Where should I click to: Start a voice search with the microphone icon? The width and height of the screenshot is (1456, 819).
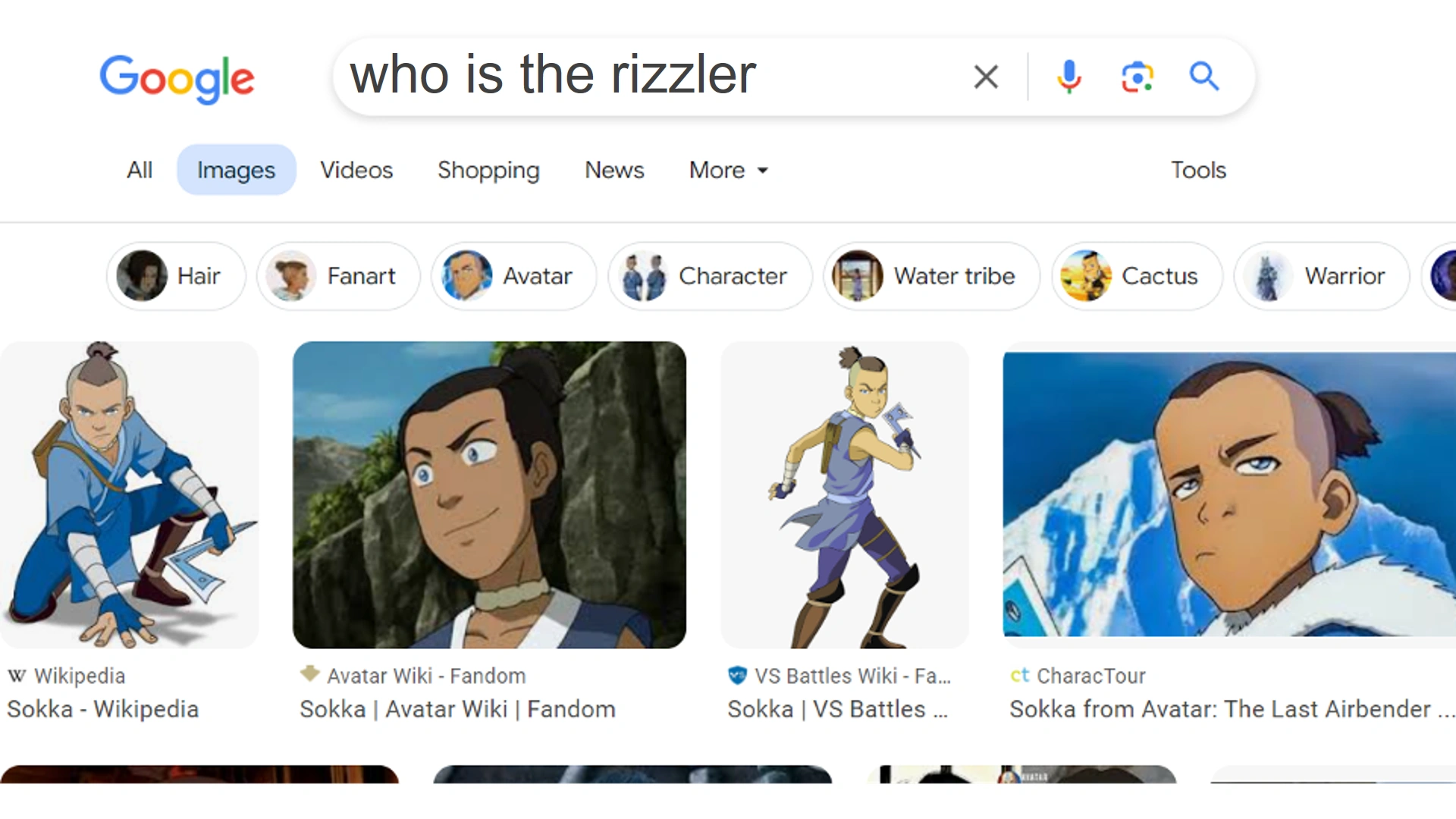point(1068,76)
